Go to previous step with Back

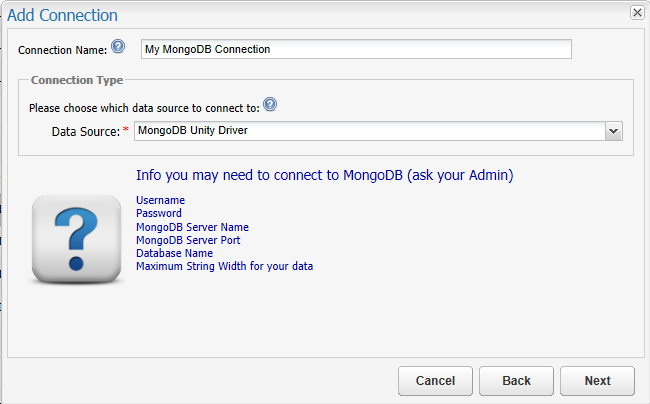click(x=516, y=381)
